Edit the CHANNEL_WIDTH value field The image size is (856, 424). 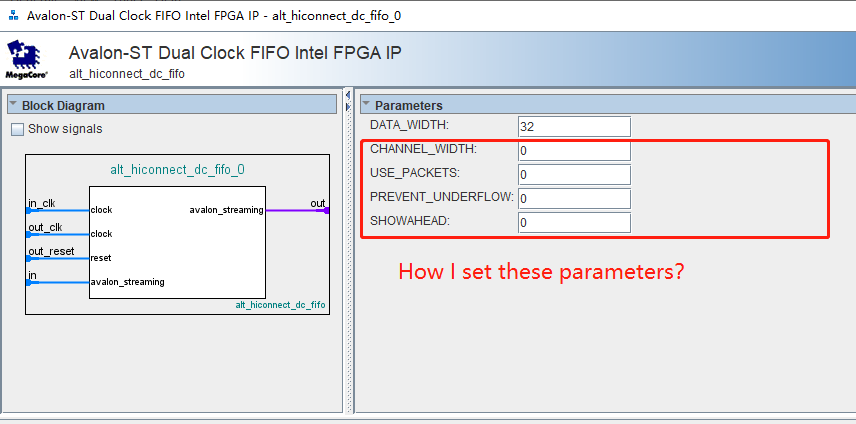click(x=574, y=151)
